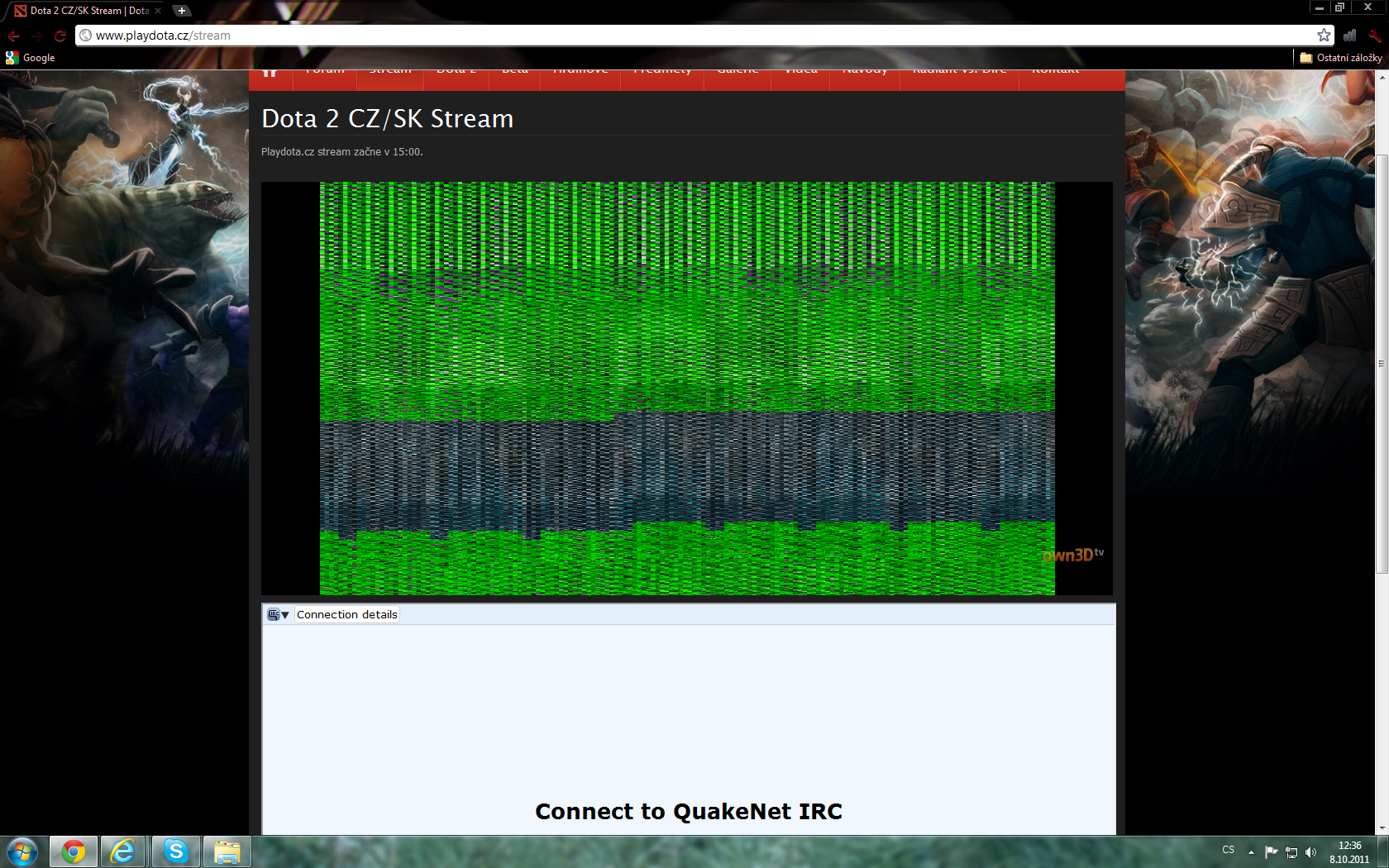Open Google Chrome from the taskbar
Image resolution: width=1389 pixels, height=868 pixels.
pyautogui.click(x=74, y=851)
